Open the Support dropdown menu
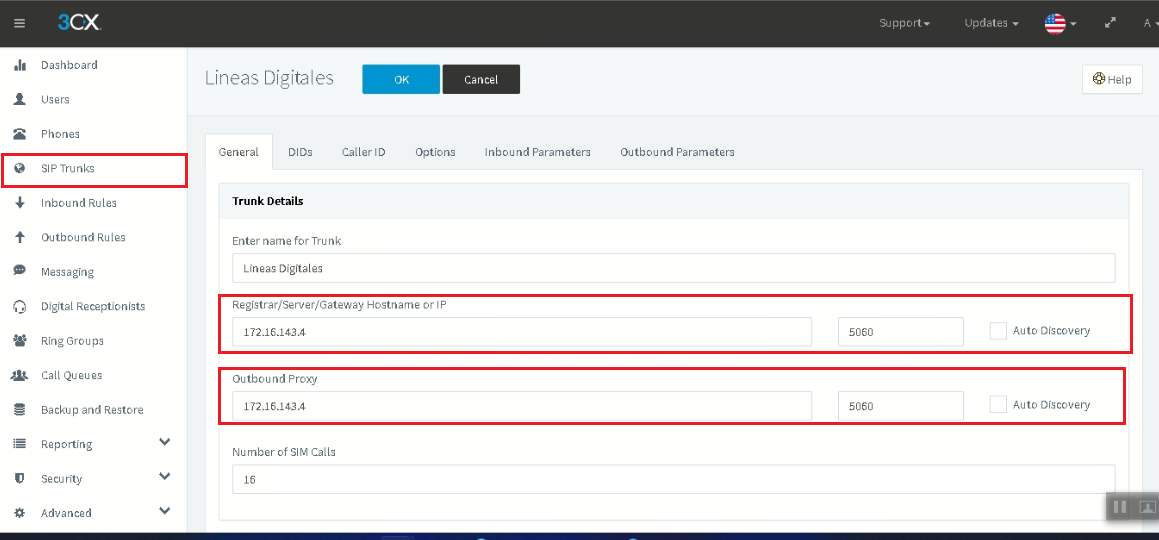Screen dimensions: 1159x540 [x=904, y=23]
